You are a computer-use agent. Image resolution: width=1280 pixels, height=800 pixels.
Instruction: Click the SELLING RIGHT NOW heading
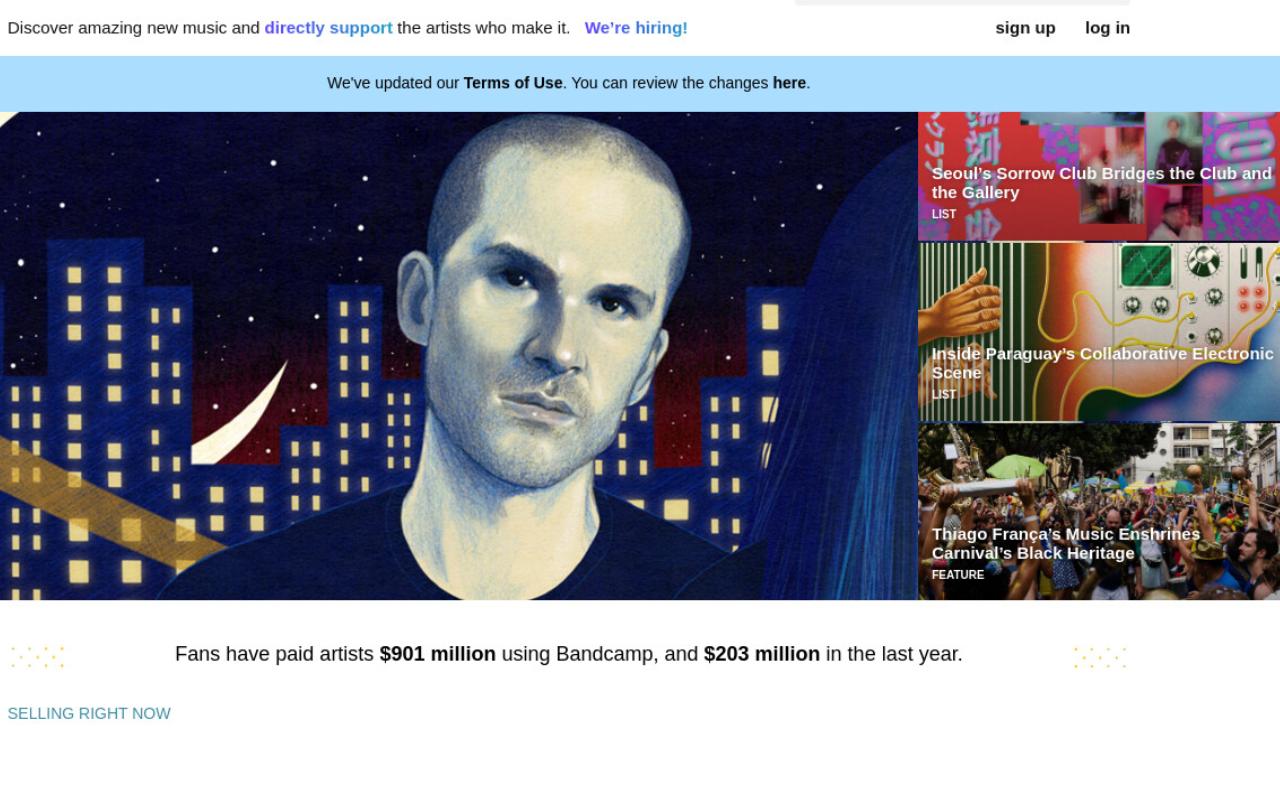pos(89,713)
